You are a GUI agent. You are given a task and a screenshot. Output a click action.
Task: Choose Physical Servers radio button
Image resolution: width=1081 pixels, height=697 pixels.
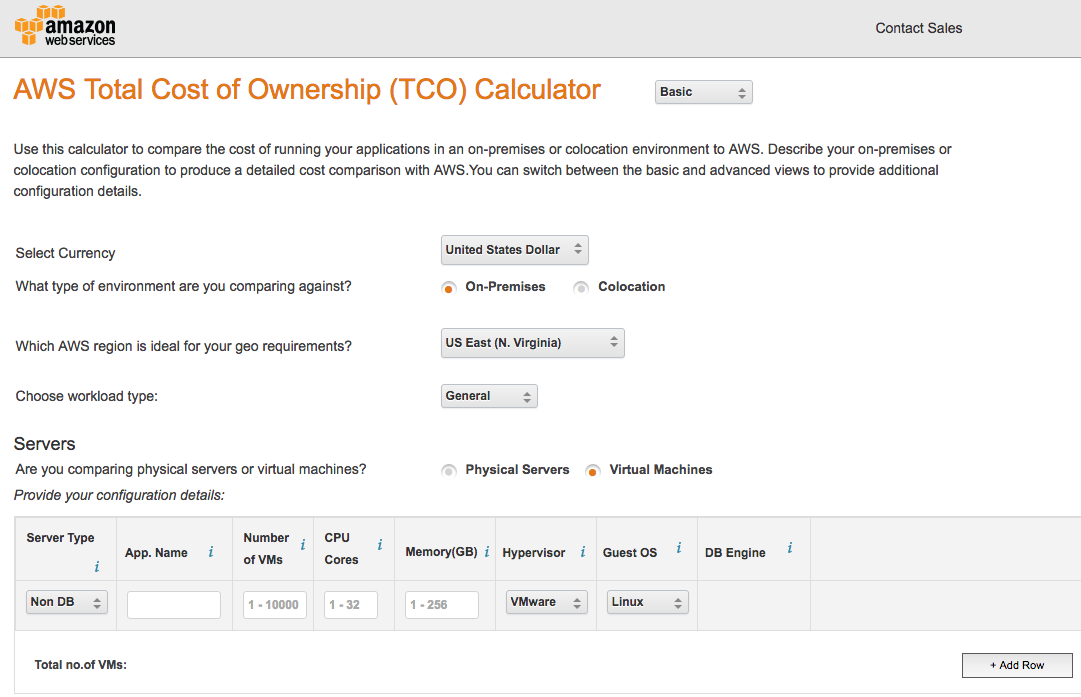449,470
